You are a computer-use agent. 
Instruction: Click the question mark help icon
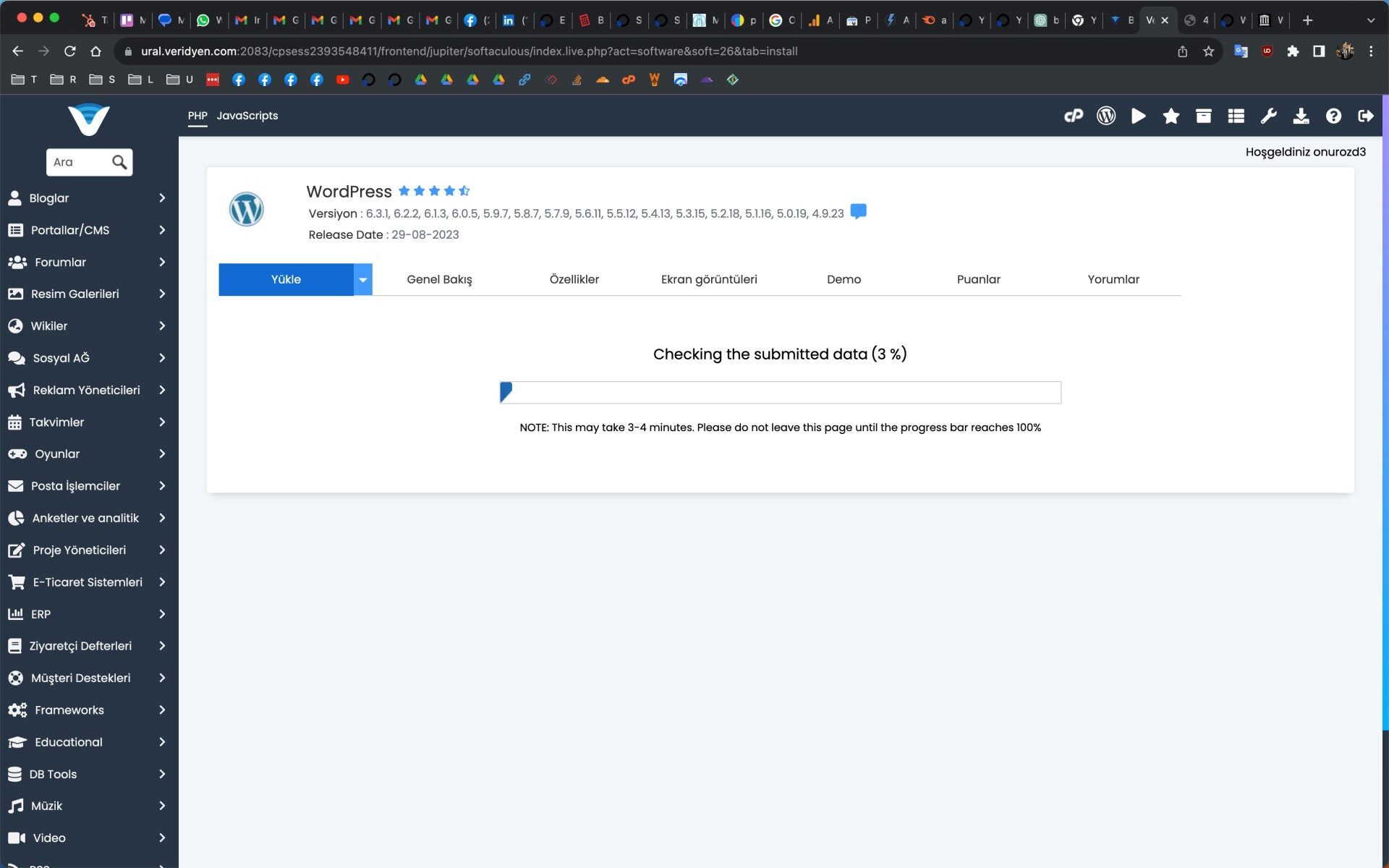click(x=1333, y=116)
